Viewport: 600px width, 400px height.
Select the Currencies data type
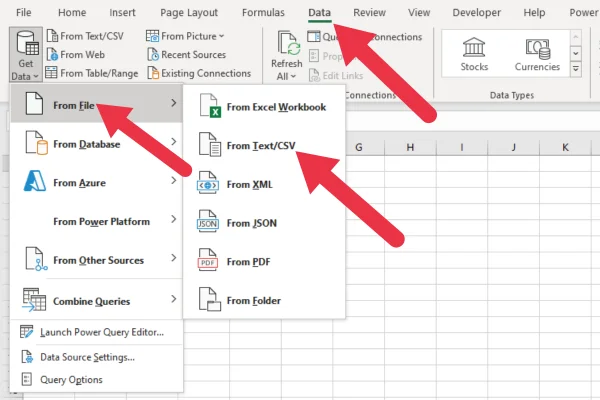click(537, 54)
